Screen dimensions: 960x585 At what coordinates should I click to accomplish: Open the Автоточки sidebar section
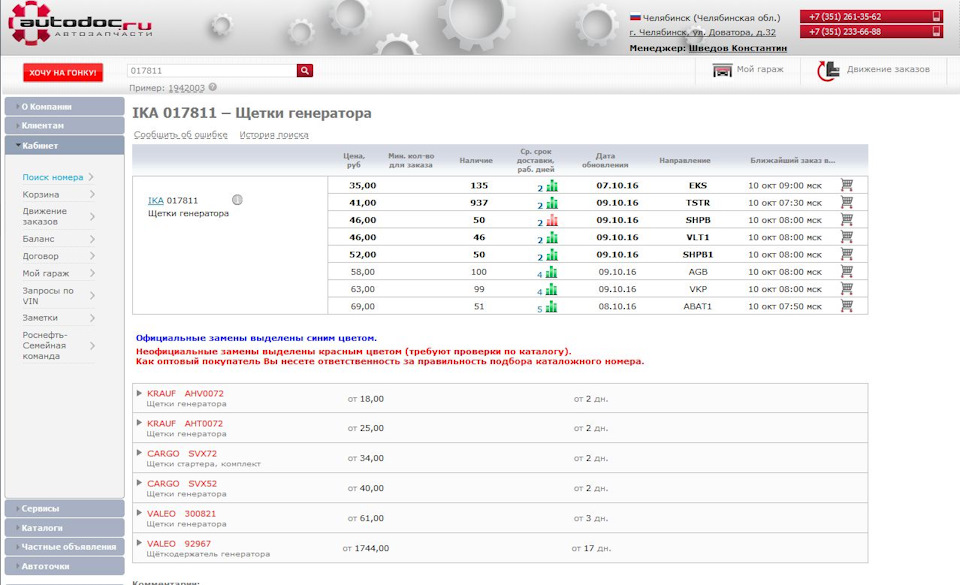[64, 566]
